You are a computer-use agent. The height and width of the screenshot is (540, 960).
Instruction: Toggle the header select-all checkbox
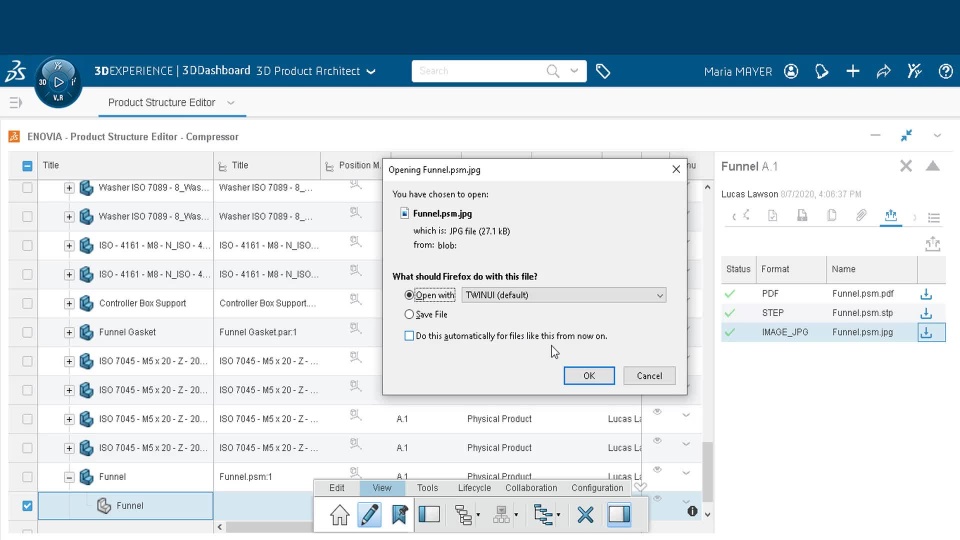(x=27, y=166)
